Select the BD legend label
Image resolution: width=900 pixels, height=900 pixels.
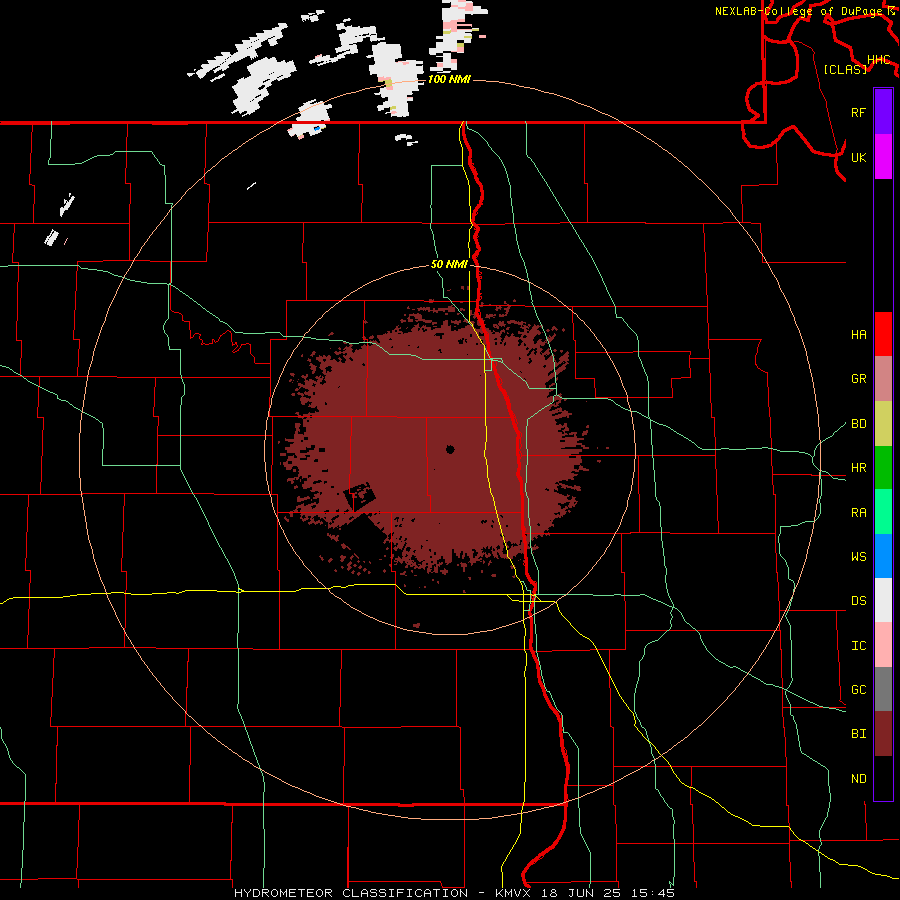click(x=858, y=424)
